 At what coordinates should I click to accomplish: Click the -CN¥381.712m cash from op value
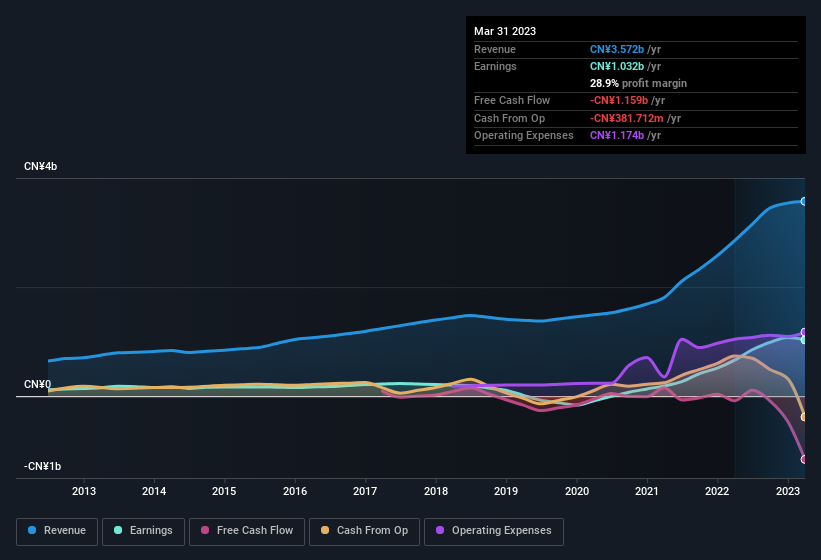[627, 118]
